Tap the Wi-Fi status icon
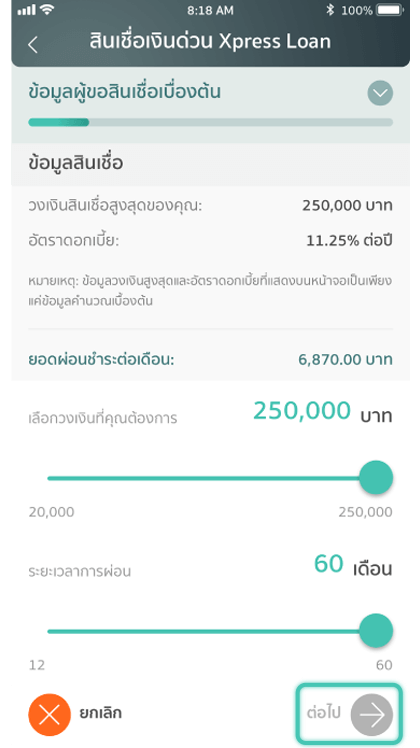Screen dimensions: 420x748 pos(47,10)
